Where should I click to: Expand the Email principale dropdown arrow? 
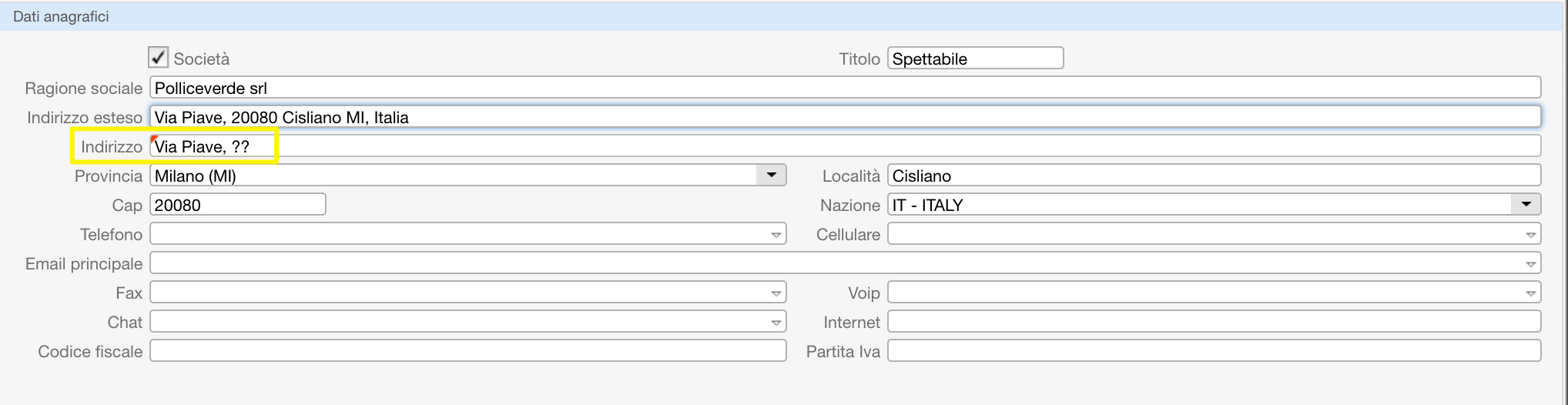pos(1530,264)
